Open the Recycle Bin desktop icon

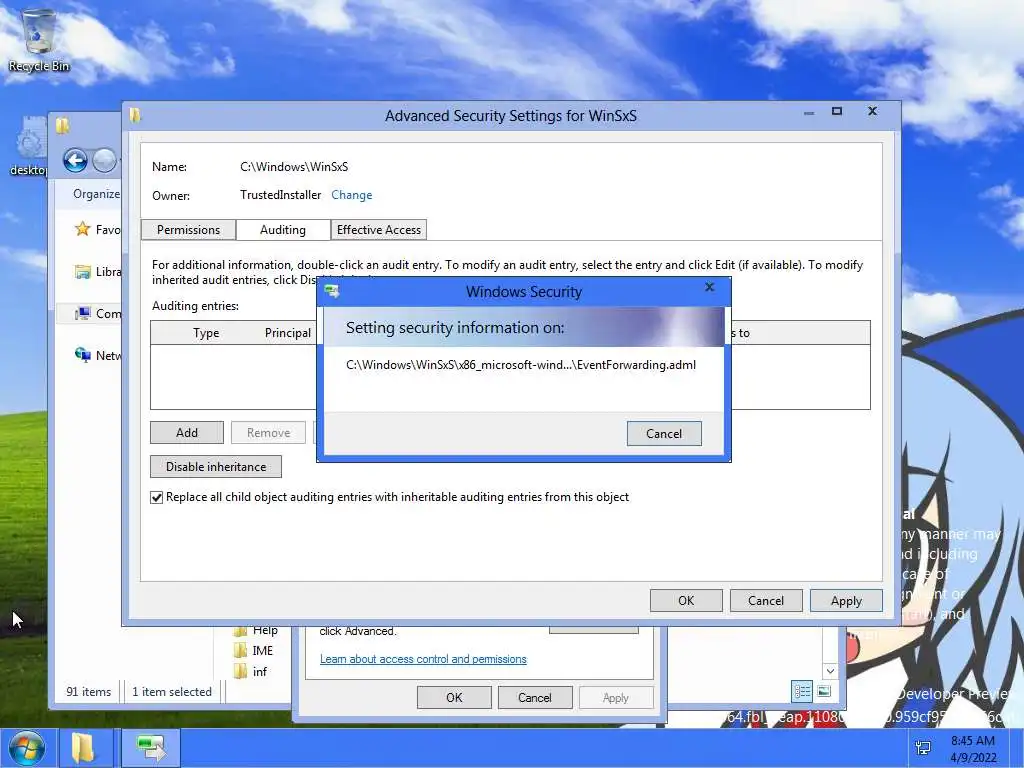(x=39, y=39)
